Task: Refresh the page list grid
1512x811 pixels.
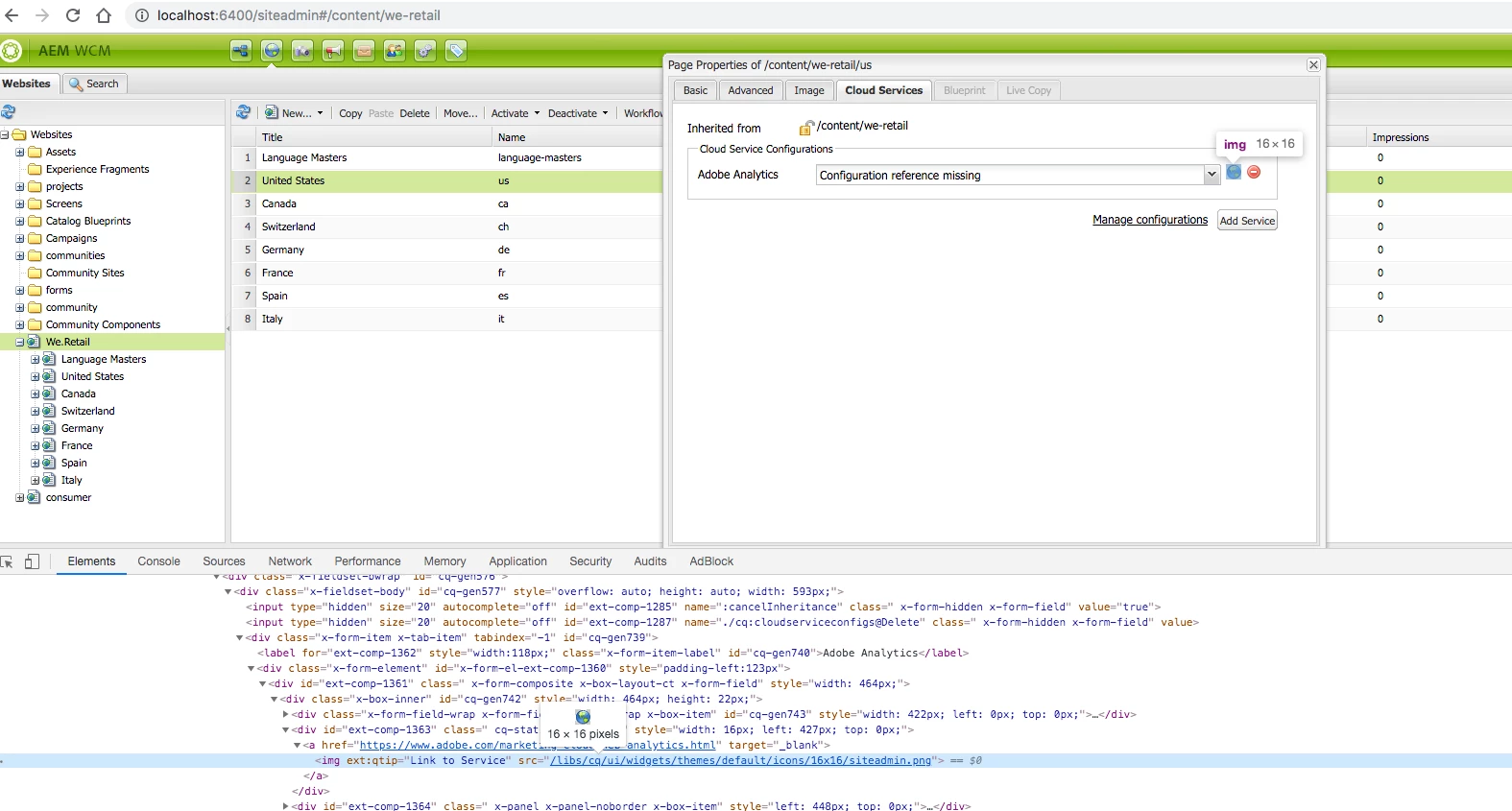Action: (243, 112)
